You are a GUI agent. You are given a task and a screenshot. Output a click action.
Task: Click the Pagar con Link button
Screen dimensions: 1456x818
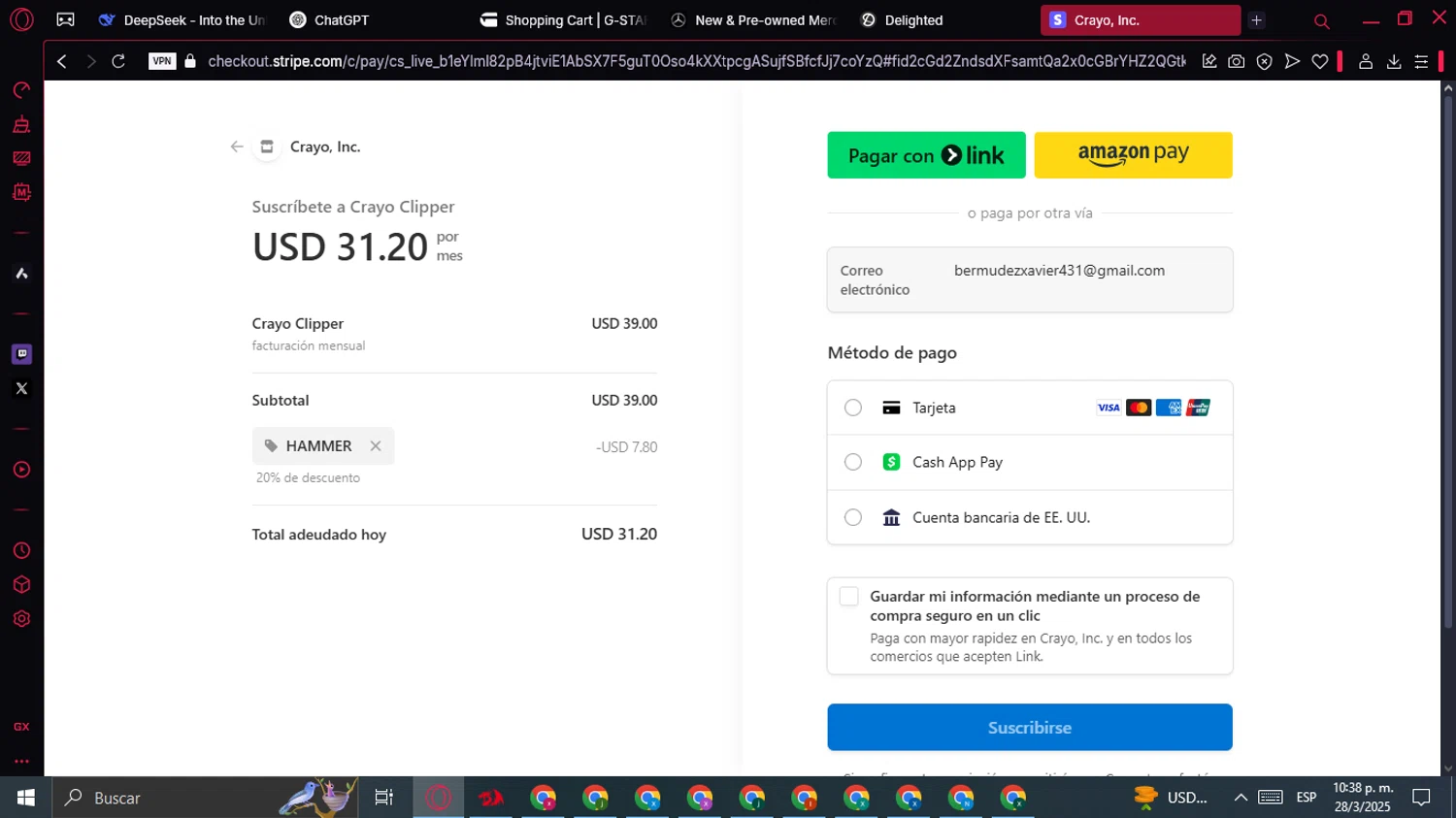(x=926, y=155)
